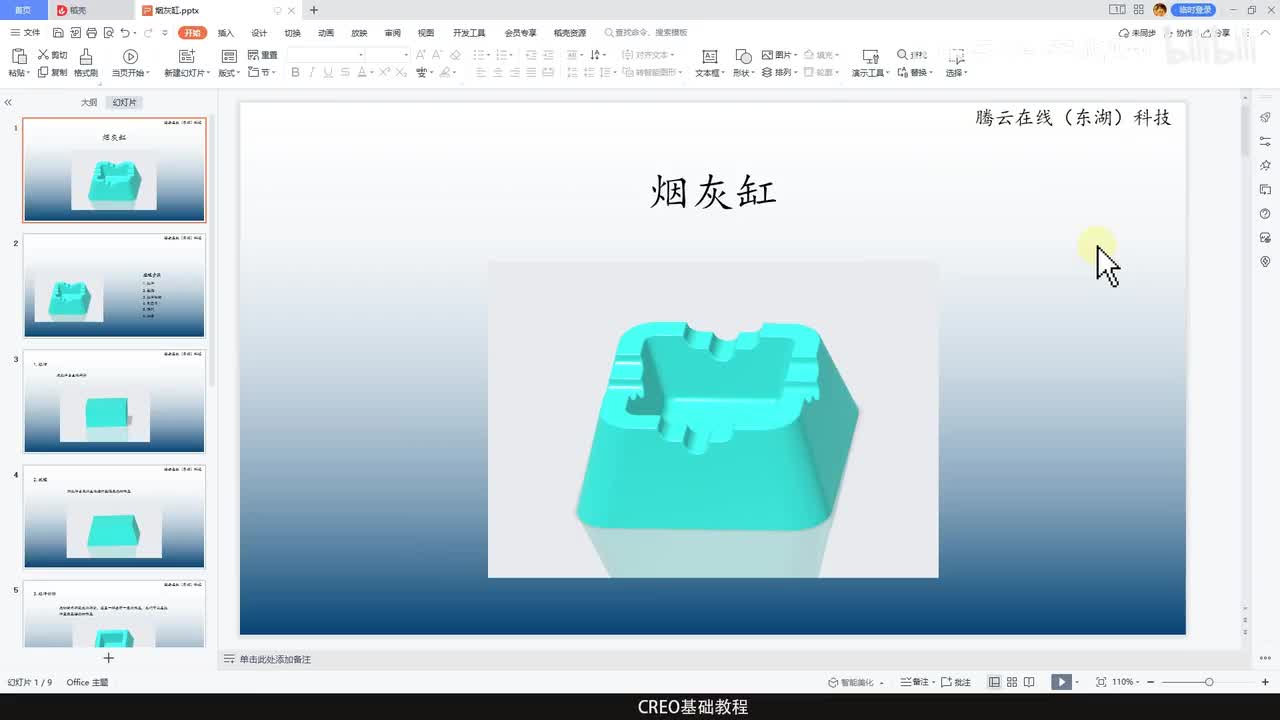Click the zoom in plus icon
This screenshot has height=720, width=1280.
1265,682
